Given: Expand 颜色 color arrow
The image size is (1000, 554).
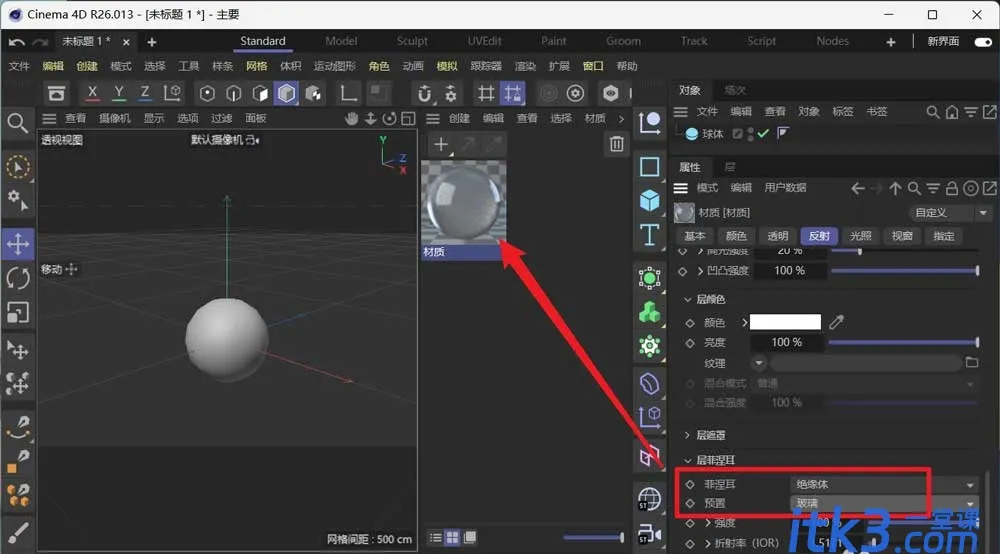Looking at the screenshot, I should [744, 323].
